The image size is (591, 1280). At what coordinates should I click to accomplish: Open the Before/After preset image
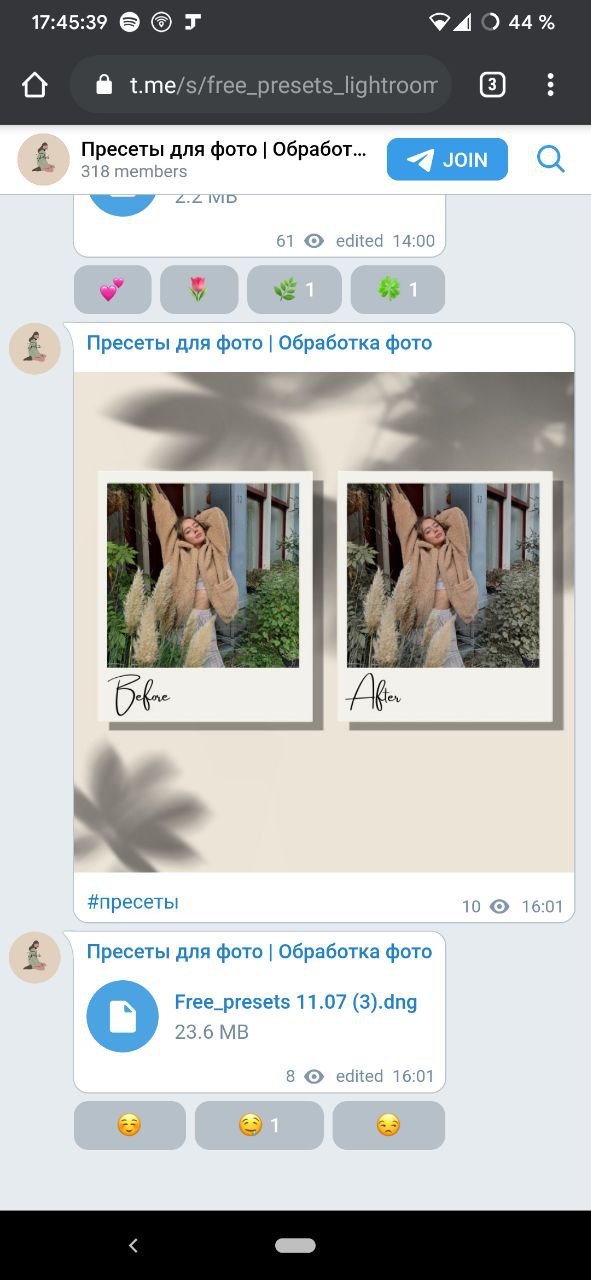pos(324,622)
